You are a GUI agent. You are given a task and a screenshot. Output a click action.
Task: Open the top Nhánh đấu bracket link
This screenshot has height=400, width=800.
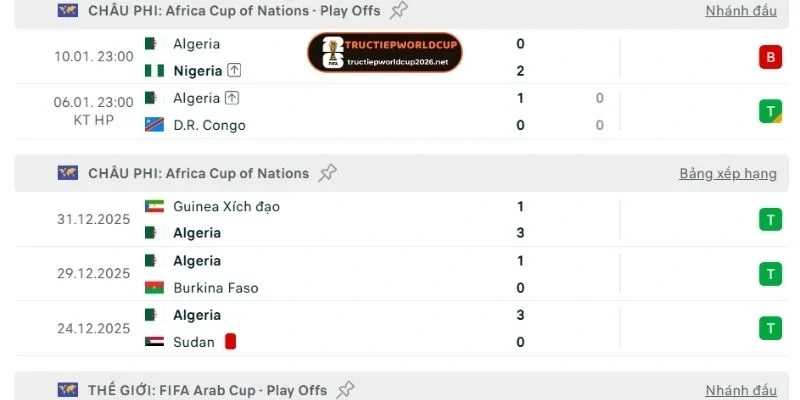click(x=740, y=10)
